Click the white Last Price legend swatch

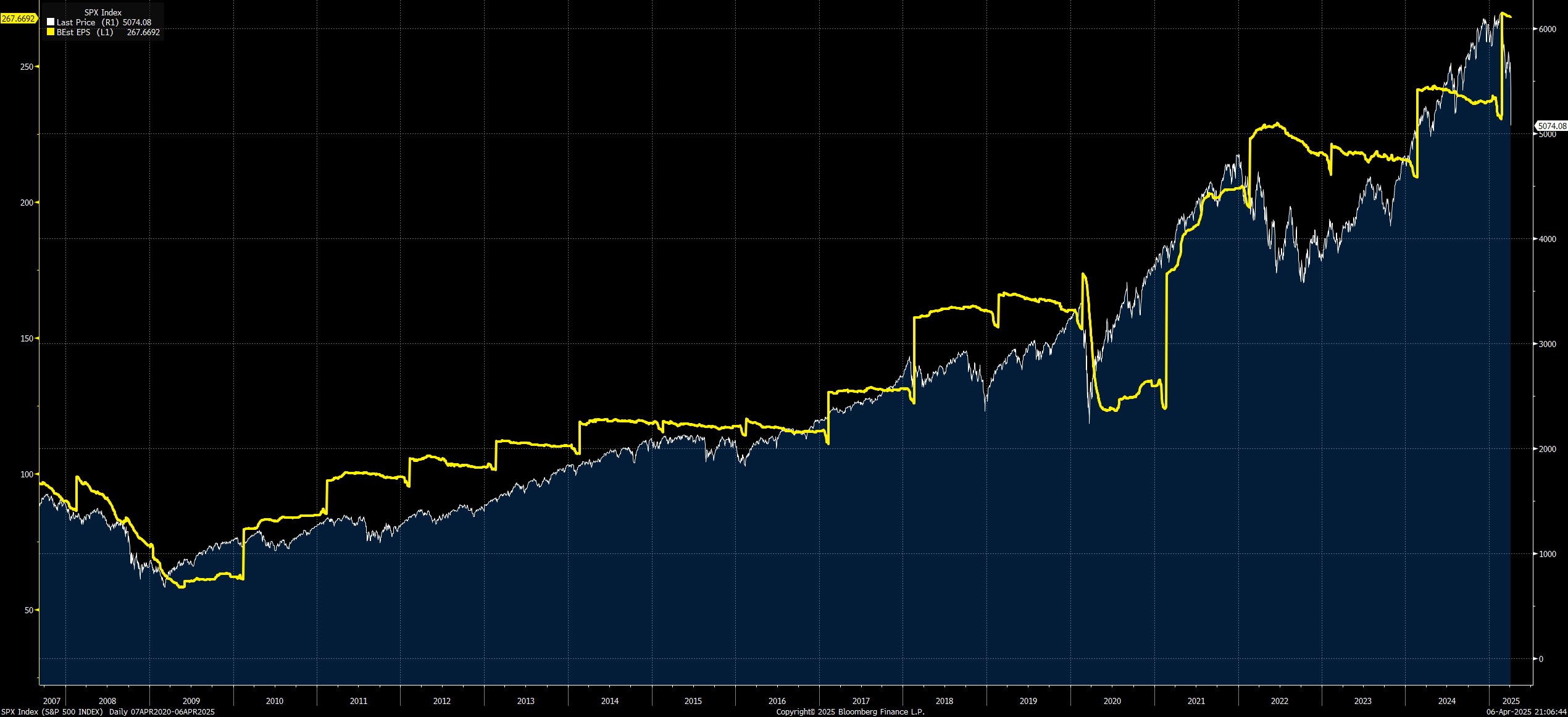tap(51, 22)
